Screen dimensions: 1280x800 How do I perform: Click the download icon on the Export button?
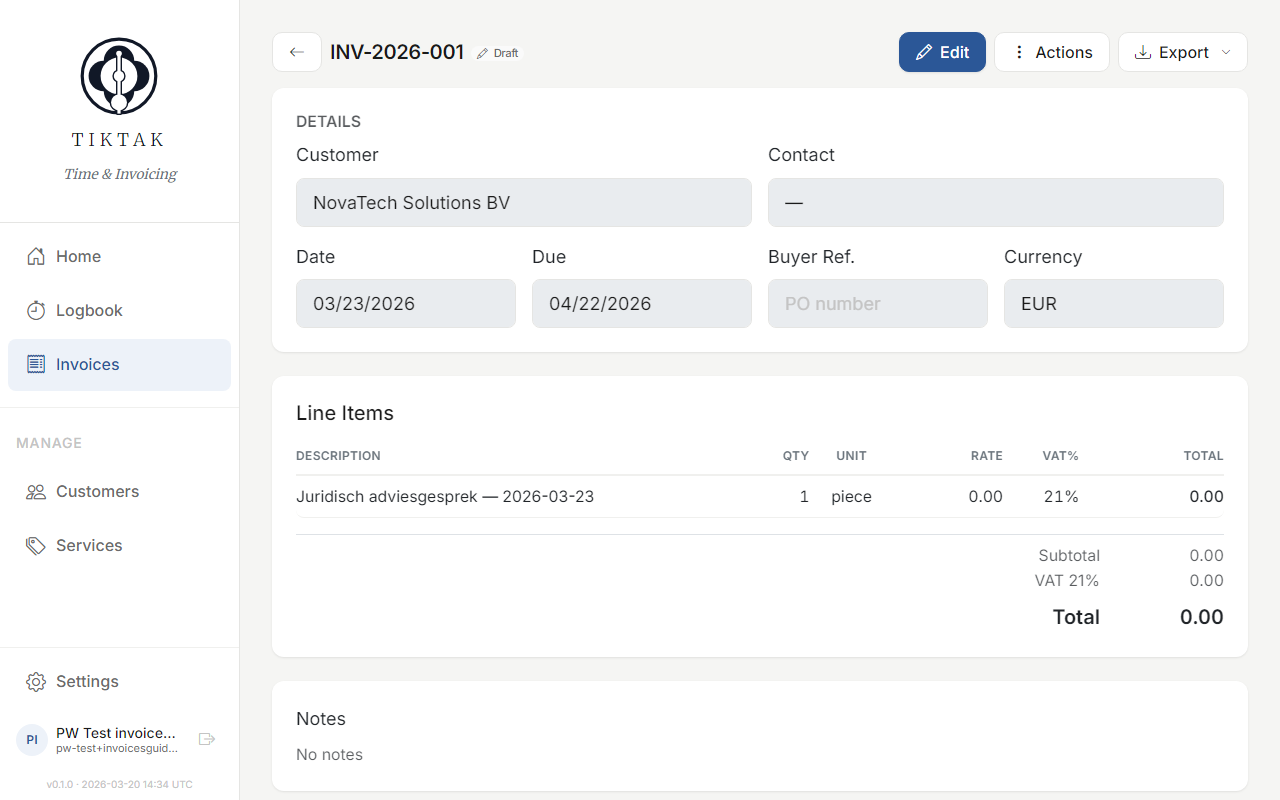(1143, 52)
